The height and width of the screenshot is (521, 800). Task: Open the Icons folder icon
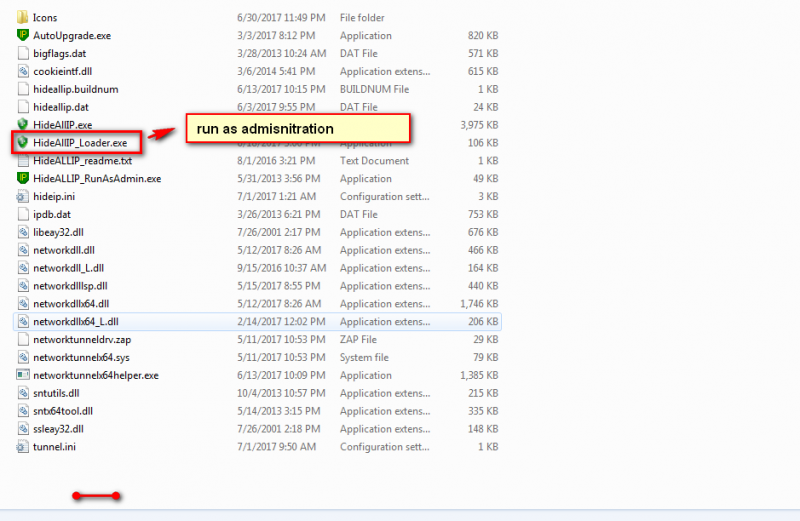[x=22, y=17]
